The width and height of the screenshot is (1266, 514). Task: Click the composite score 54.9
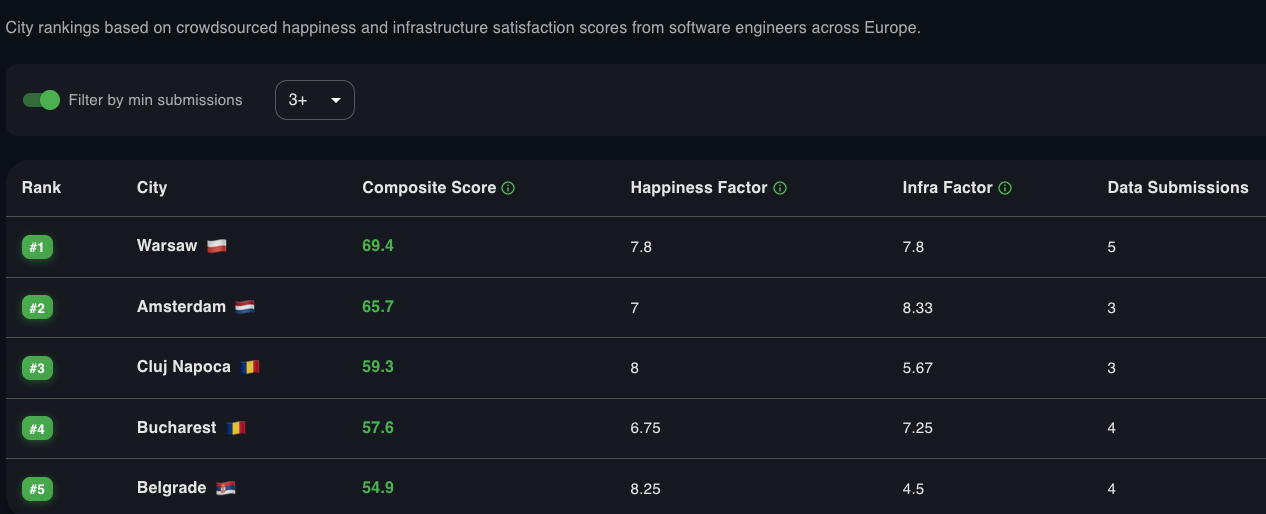click(x=378, y=488)
